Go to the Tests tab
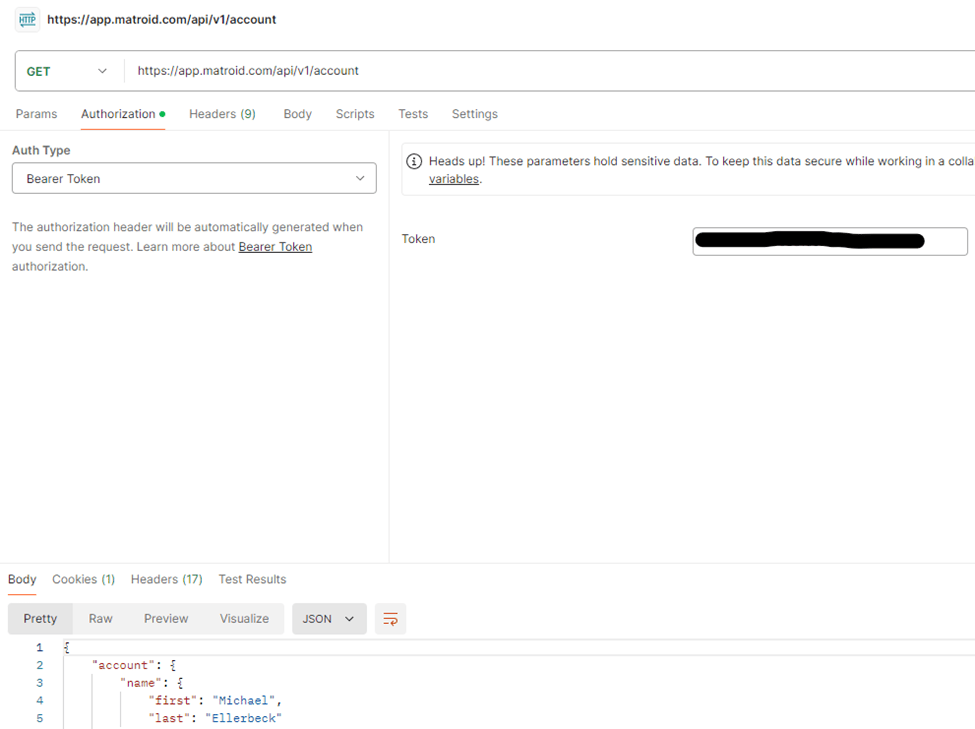Viewport: 975px width, 729px height. (413, 114)
